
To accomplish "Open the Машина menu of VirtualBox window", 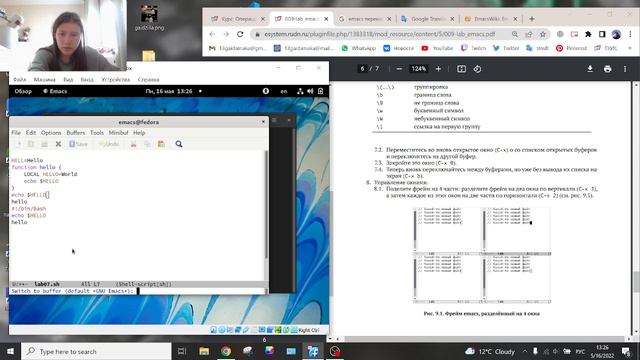I will [44, 80].
